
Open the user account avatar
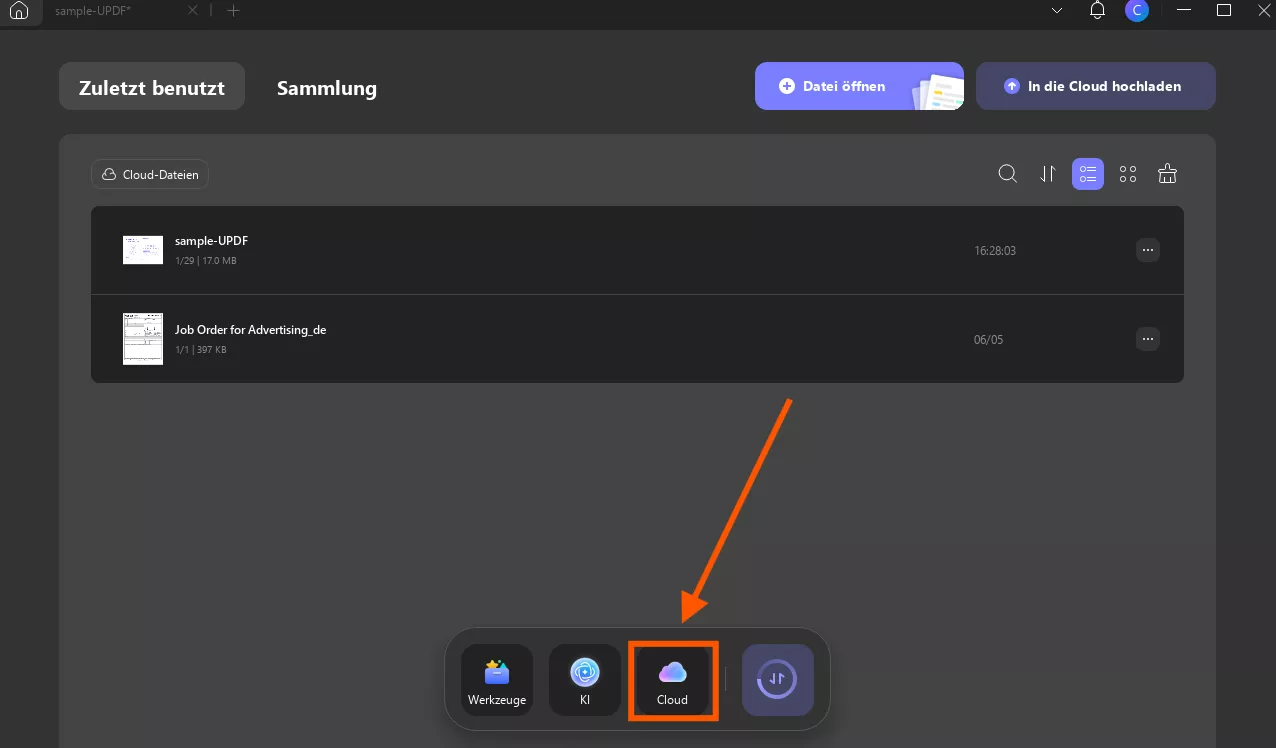pyautogui.click(x=1136, y=11)
